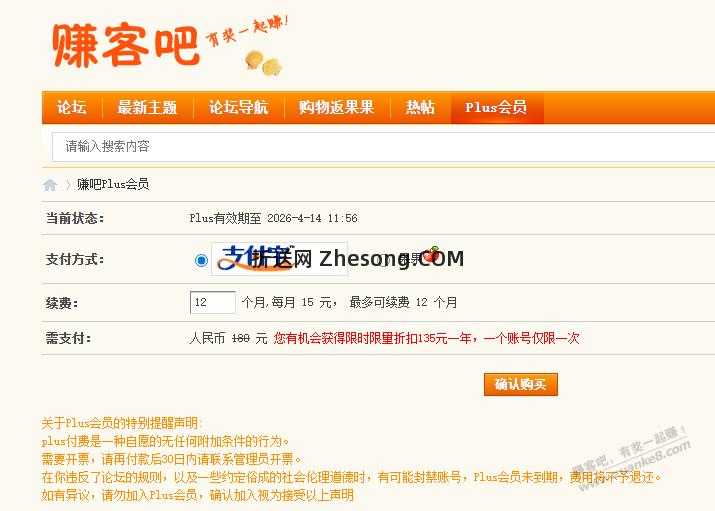Go to the 购物返果果 section
Image resolution: width=715 pixels, height=511 pixels.
337,108
